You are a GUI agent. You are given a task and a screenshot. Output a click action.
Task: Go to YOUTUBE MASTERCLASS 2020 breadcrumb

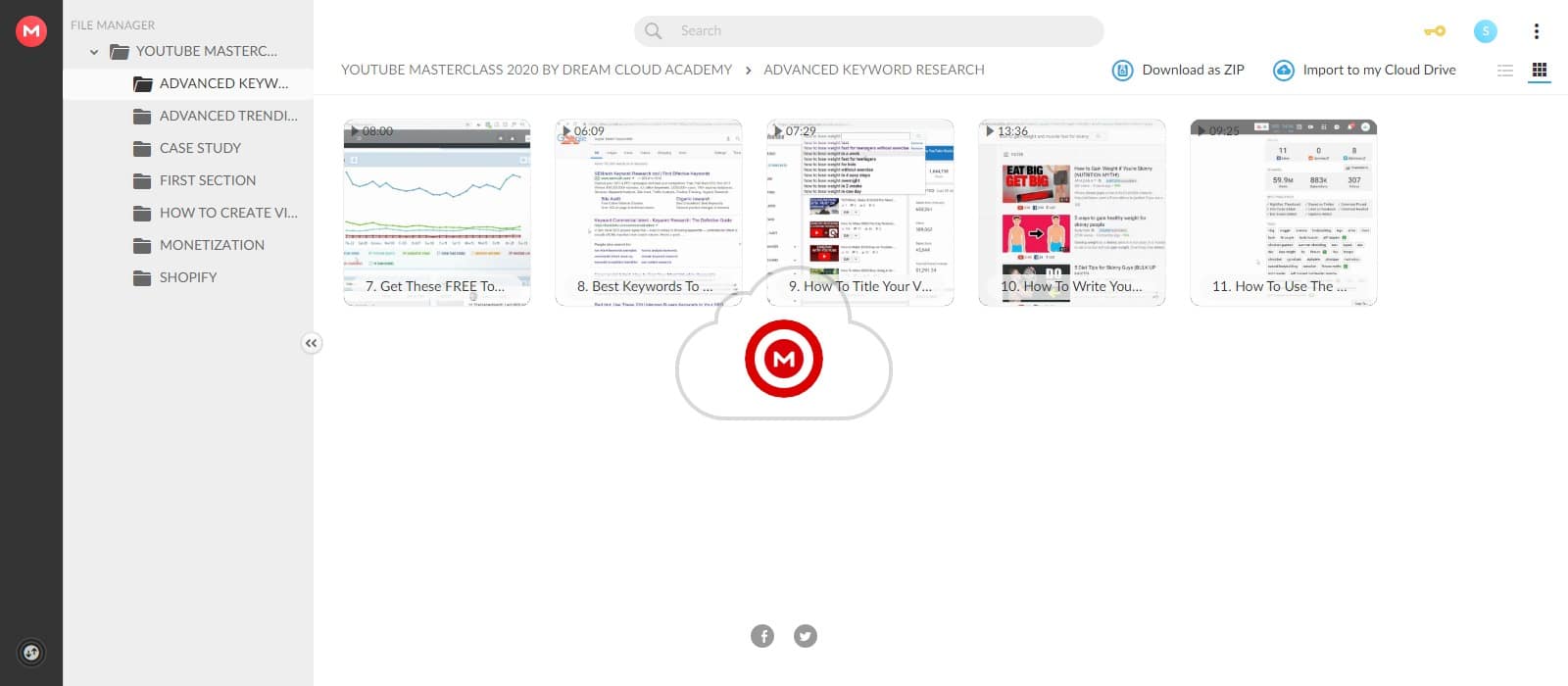click(x=536, y=71)
